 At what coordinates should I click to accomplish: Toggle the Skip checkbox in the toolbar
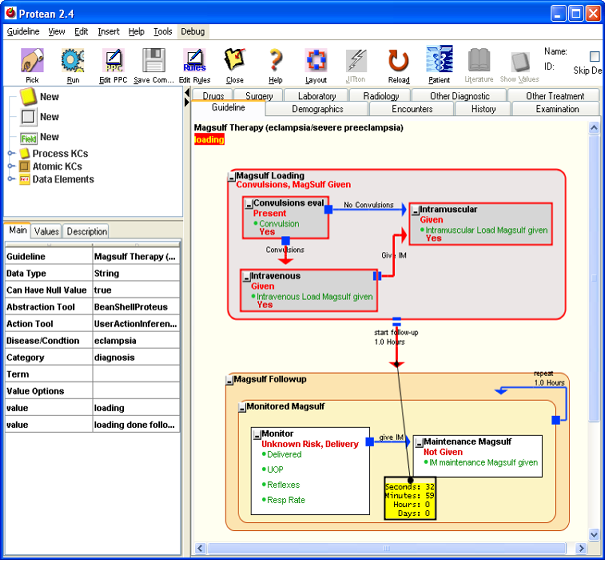click(596, 57)
